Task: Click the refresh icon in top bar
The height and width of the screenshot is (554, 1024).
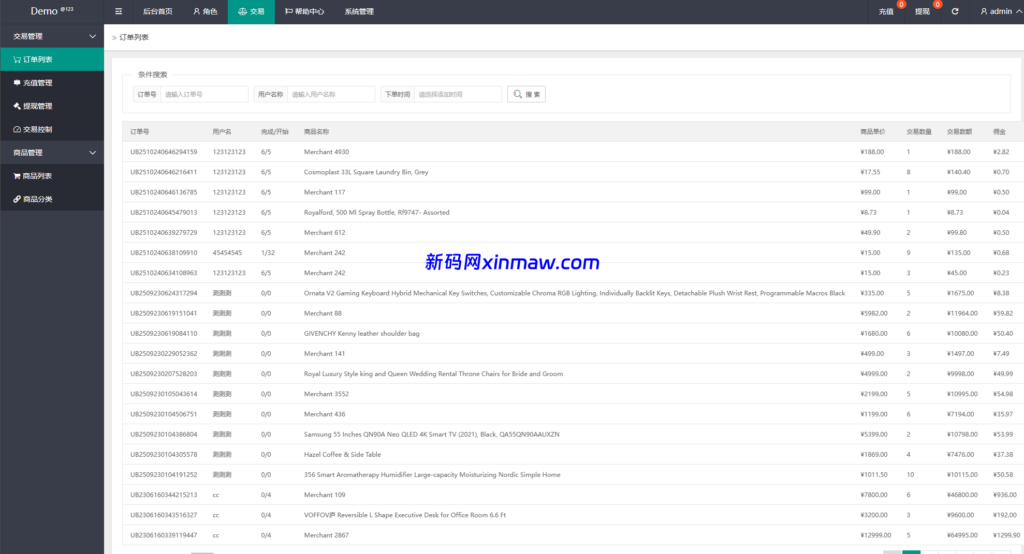Action: point(955,11)
